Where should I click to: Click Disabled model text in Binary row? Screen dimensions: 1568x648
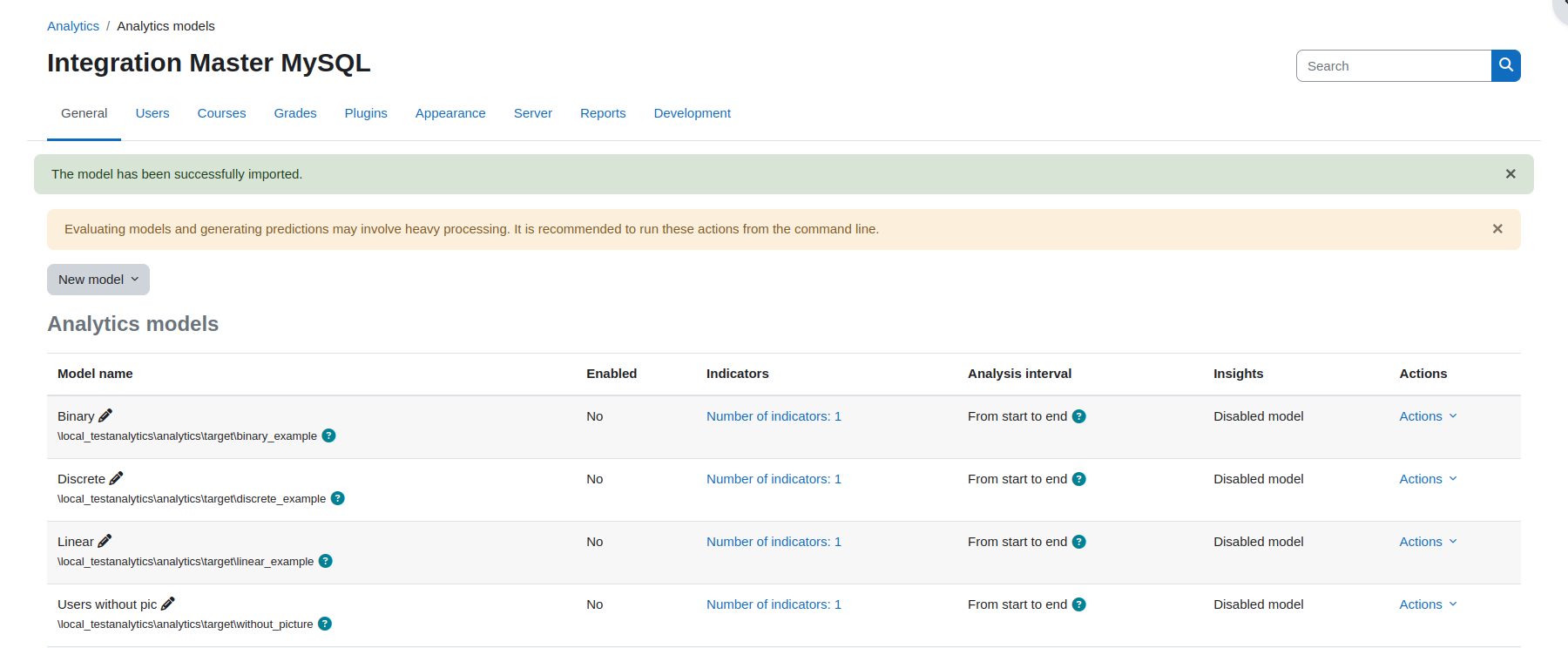1258,416
